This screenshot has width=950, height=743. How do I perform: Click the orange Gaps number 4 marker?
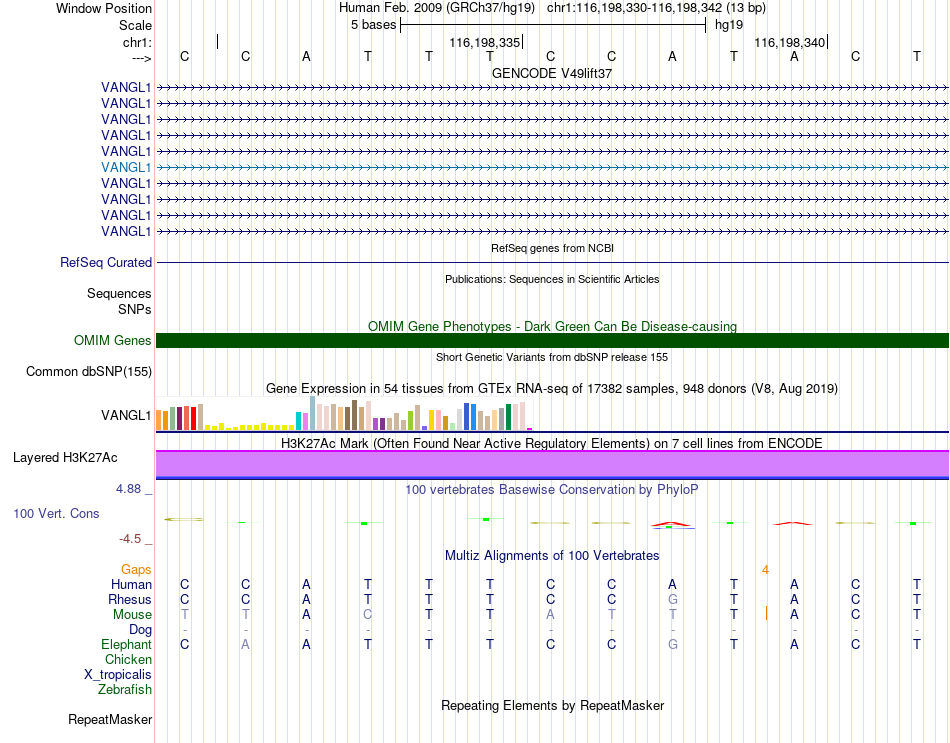tap(765, 570)
